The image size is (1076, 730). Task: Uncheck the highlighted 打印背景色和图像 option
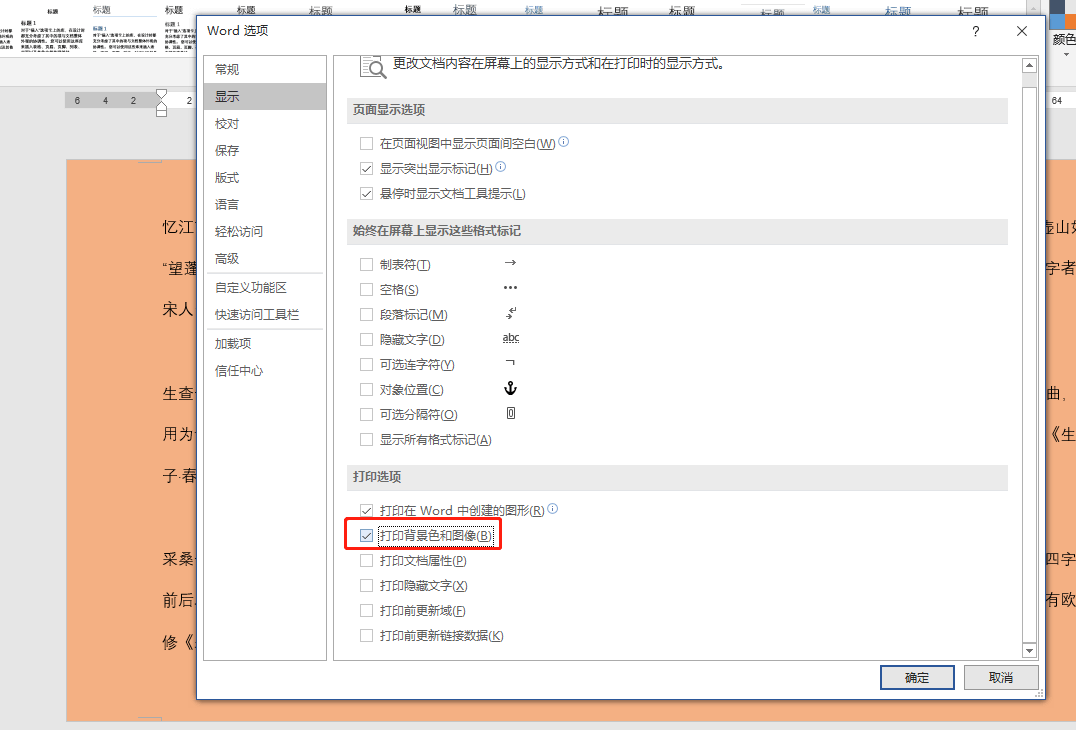[366, 535]
